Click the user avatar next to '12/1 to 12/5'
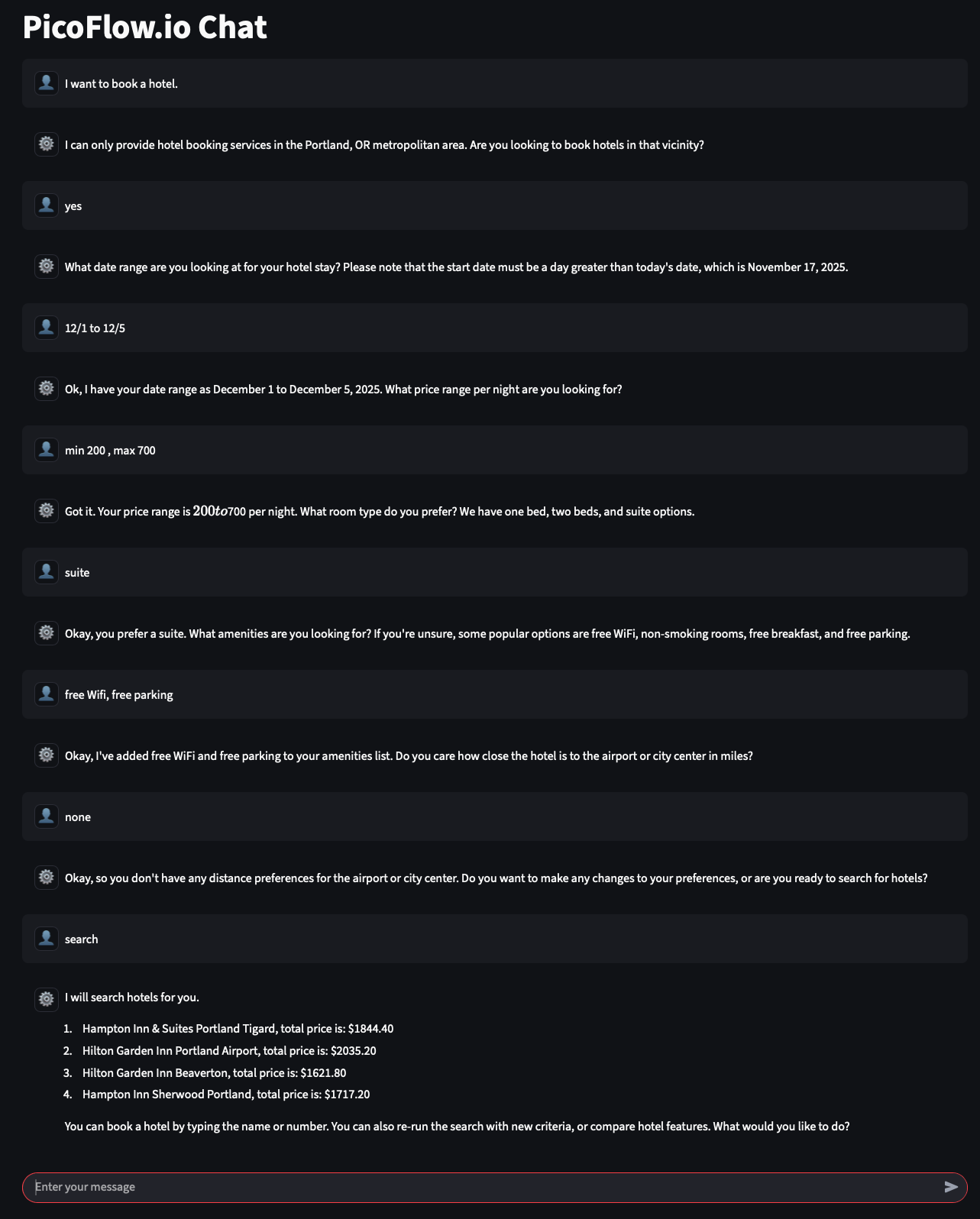The height and width of the screenshot is (1219, 980). [x=47, y=328]
